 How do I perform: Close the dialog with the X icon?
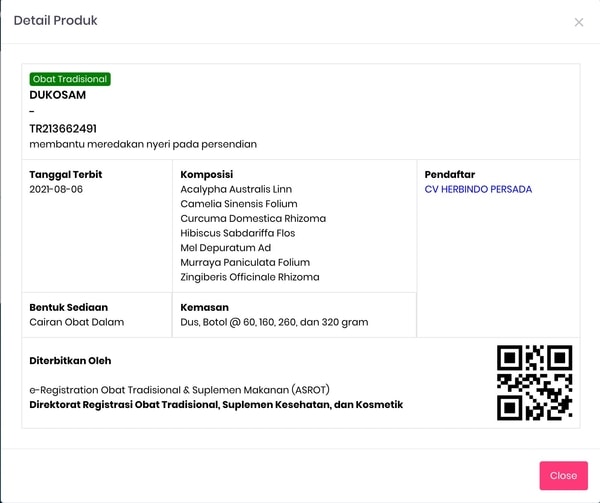click(579, 22)
